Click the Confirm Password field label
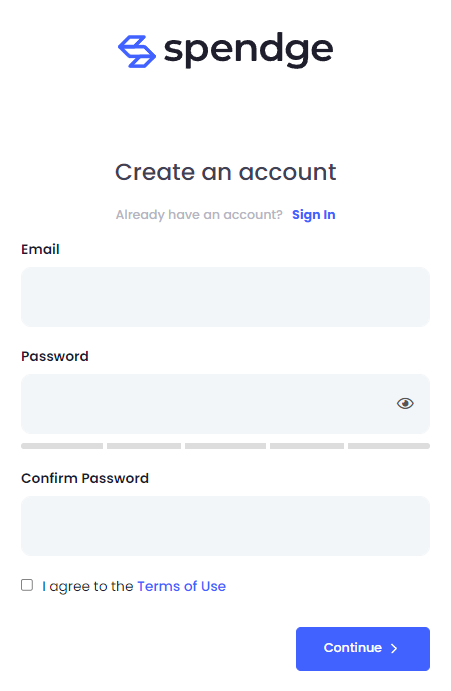This screenshot has height=691, width=451. pyautogui.click(x=85, y=478)
